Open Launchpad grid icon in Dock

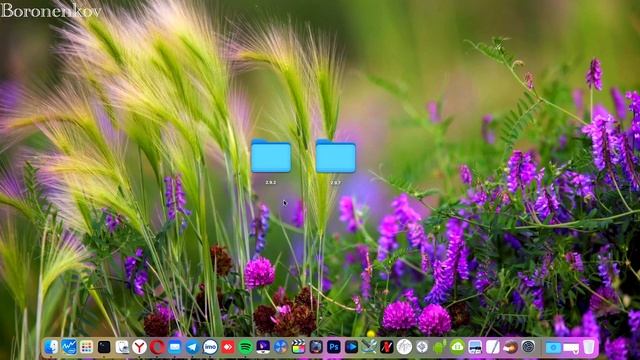point(86,347)
